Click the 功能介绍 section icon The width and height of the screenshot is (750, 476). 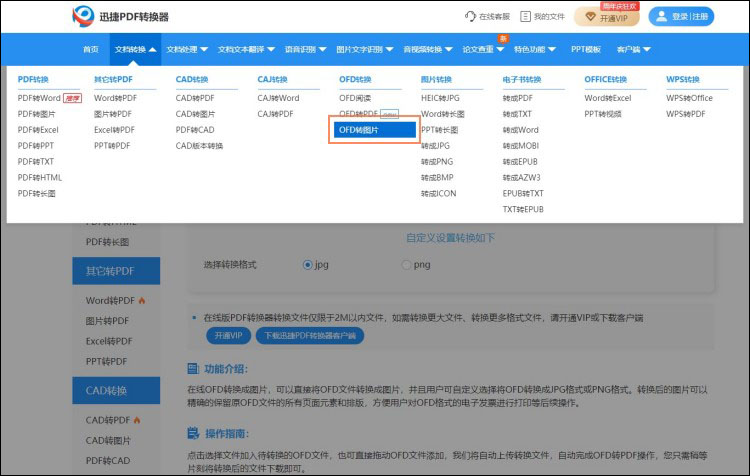(x=193, y=369)
